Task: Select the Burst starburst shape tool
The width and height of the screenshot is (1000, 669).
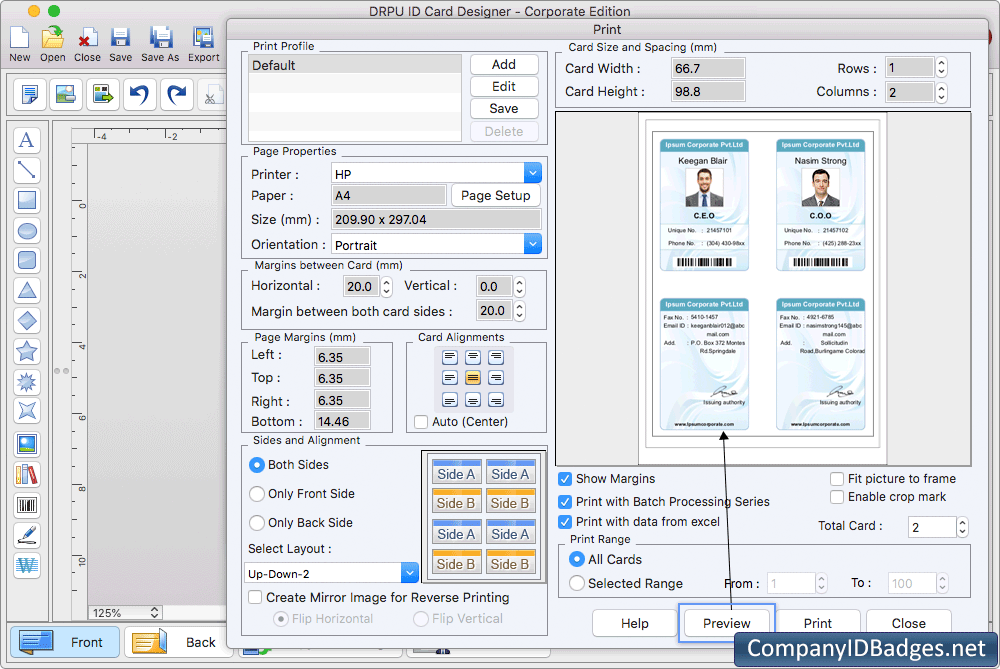Action: click(27, 381)
